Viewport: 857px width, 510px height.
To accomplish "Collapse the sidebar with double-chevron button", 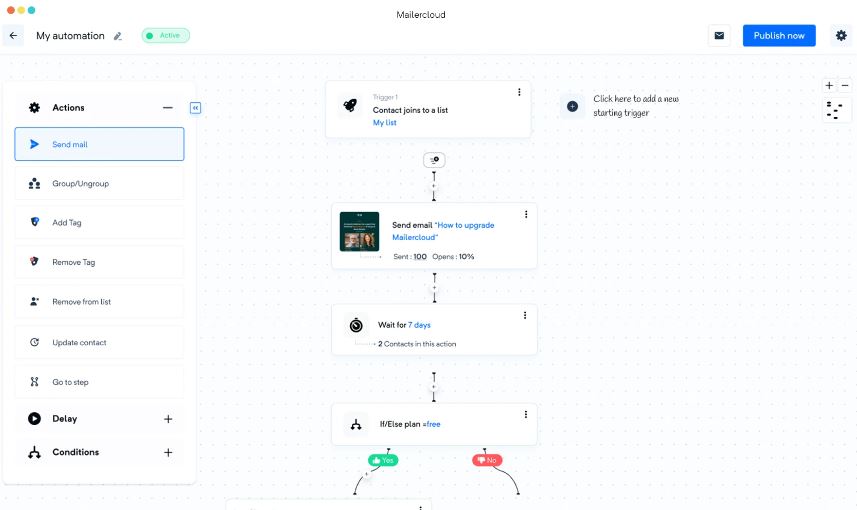I will click(x=195, y=108).
